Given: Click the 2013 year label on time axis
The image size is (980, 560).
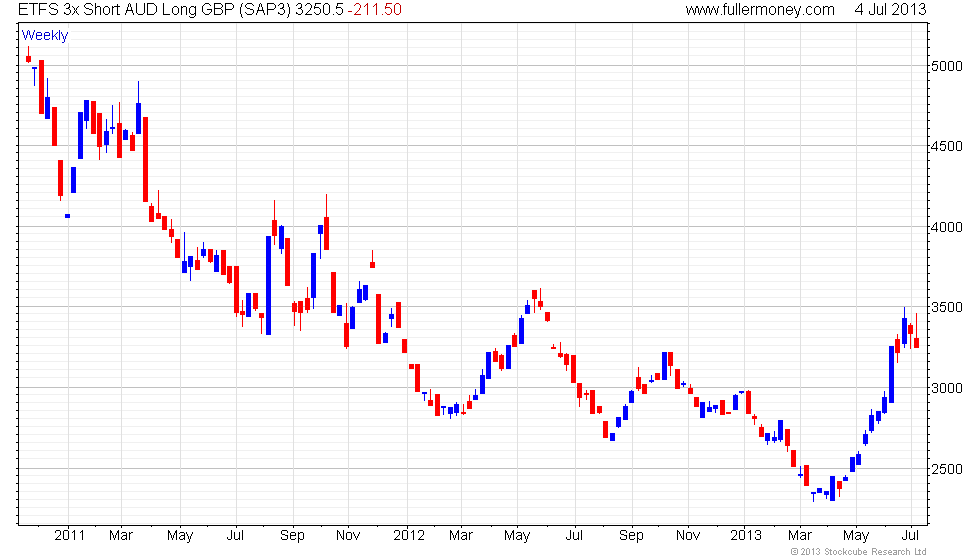Looking at the screenshot, I should click(746, 536).
